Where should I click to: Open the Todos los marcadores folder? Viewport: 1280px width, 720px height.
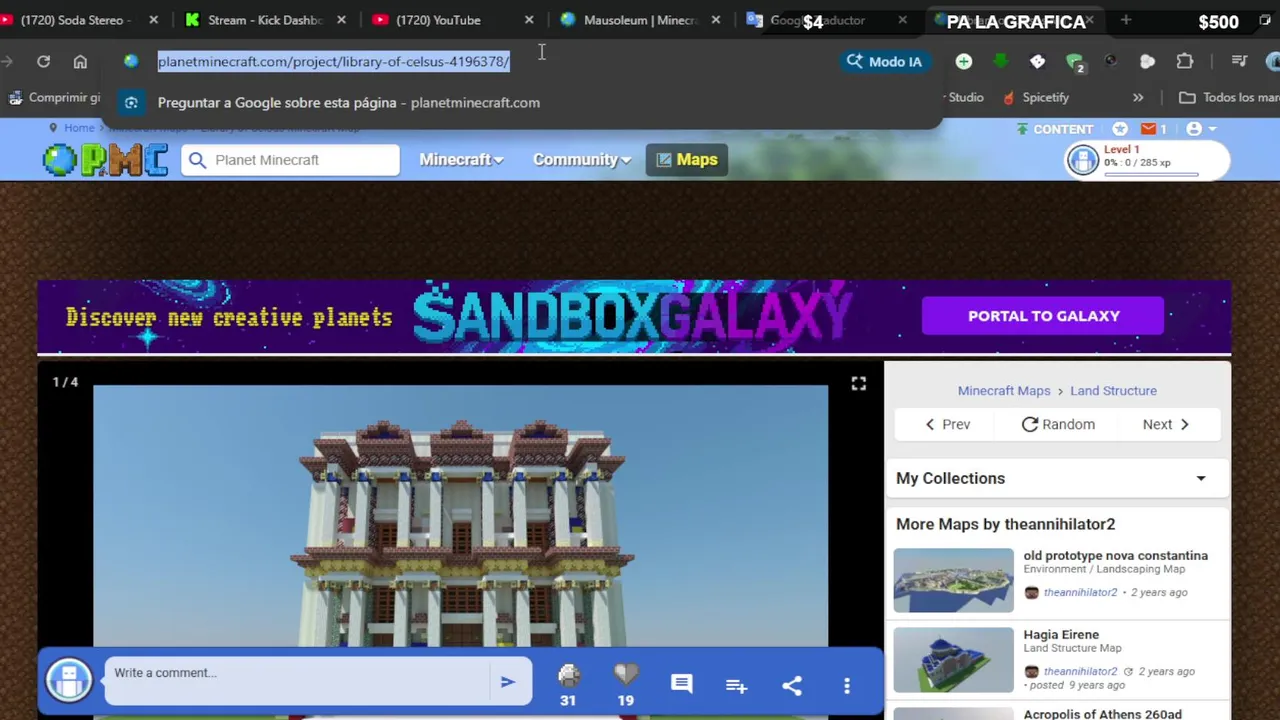coord(1228,97)
